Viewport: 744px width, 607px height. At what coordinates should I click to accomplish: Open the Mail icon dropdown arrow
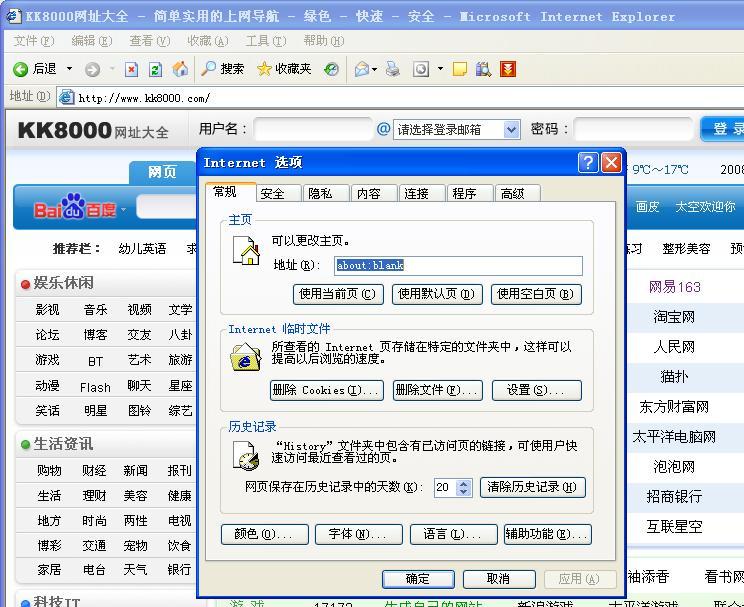click(x=375, y=70)
